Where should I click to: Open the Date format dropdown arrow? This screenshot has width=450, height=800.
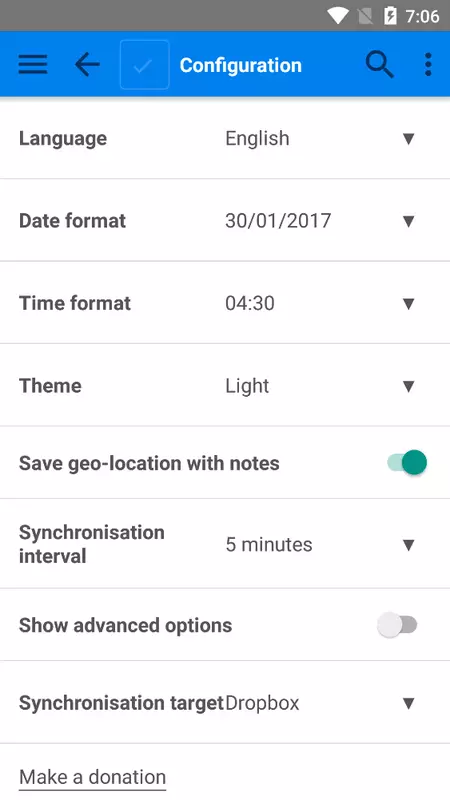408,221
